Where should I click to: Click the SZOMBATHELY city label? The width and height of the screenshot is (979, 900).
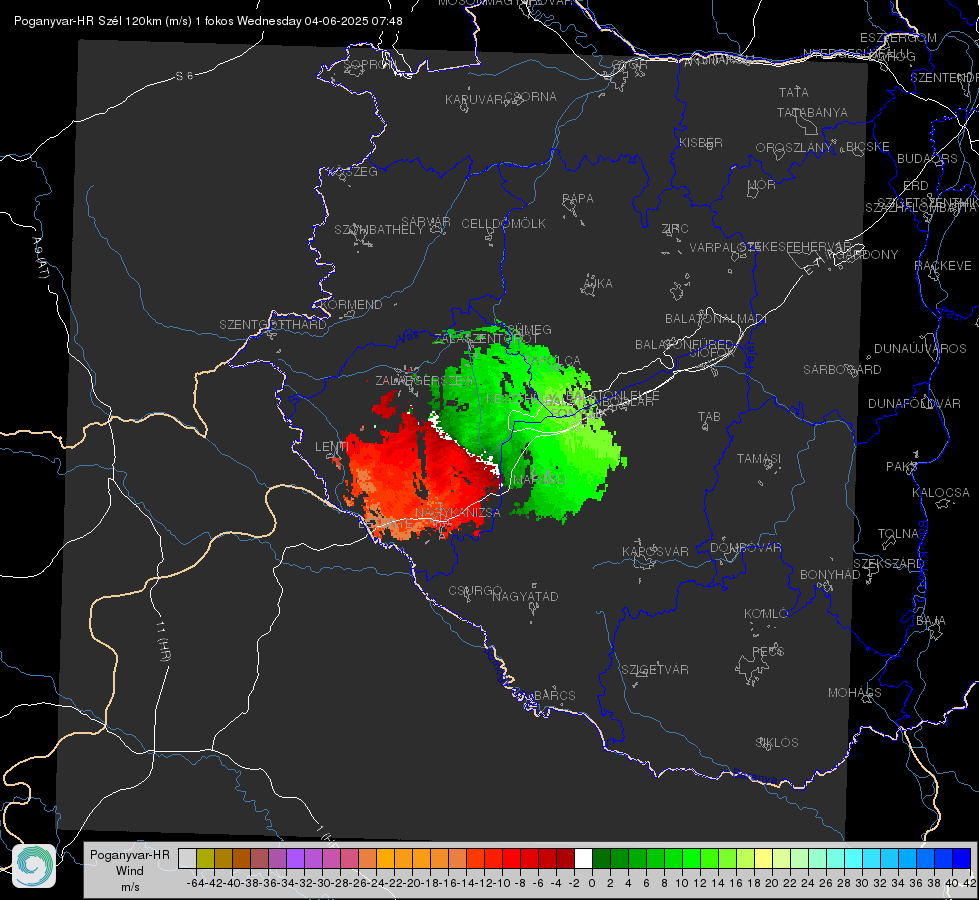pyautogui.click(x=379, y=230)
